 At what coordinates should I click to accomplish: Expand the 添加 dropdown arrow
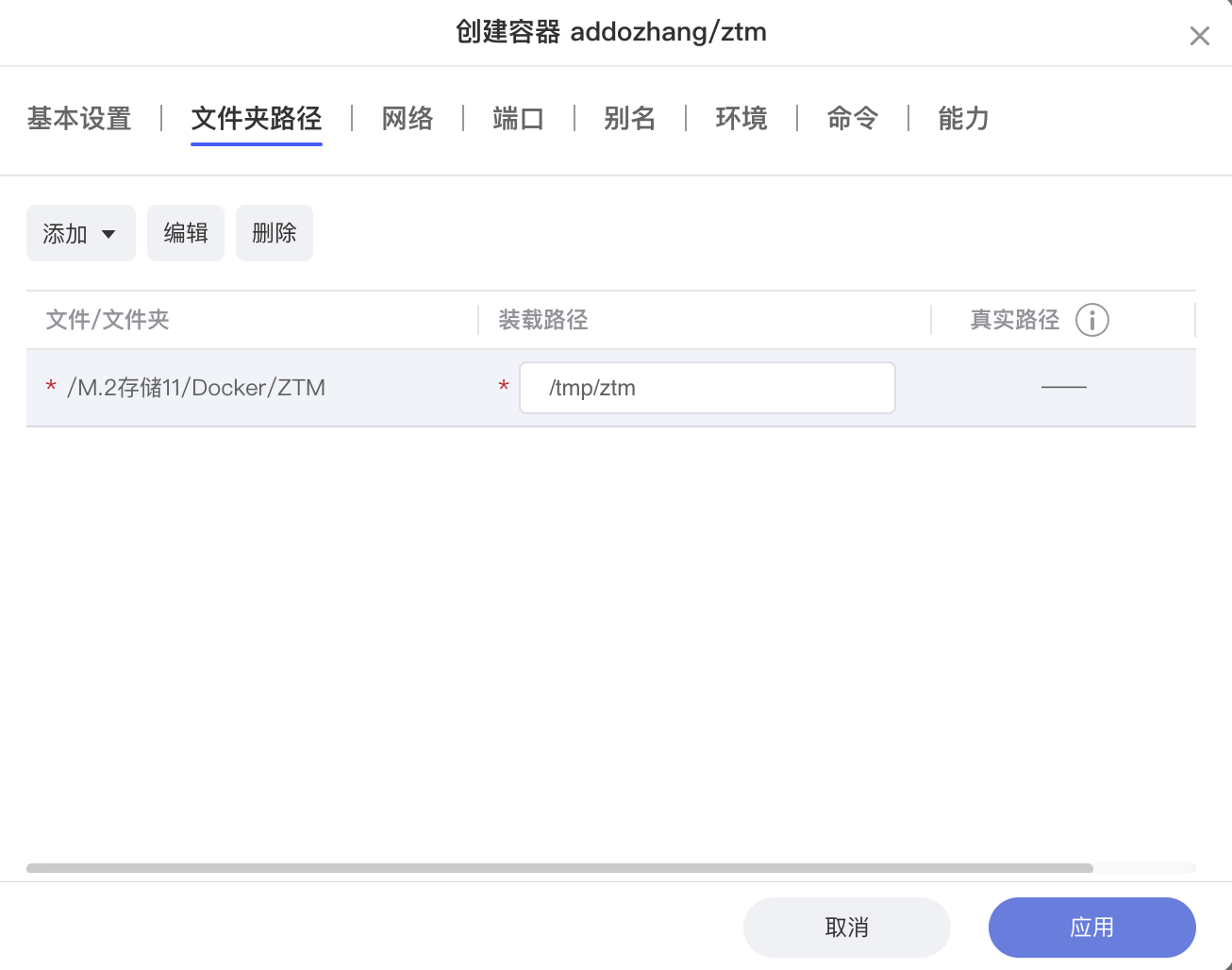(109, 233)
